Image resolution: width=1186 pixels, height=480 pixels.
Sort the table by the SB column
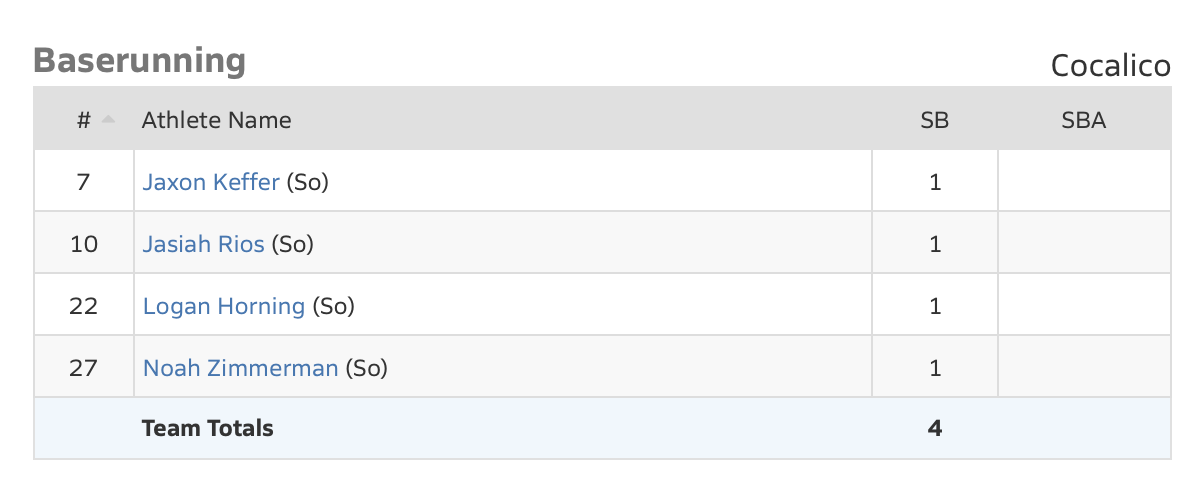pyautogui.click(x=934, y=121)
